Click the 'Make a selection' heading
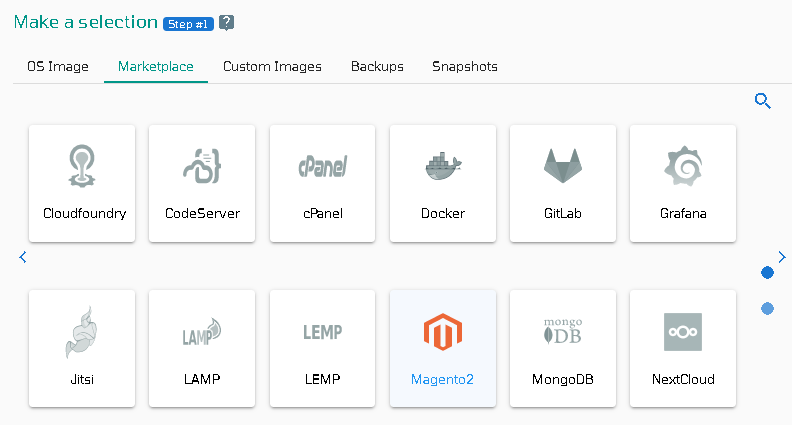Viewport: 792px width, 425px height. point(86,22)
